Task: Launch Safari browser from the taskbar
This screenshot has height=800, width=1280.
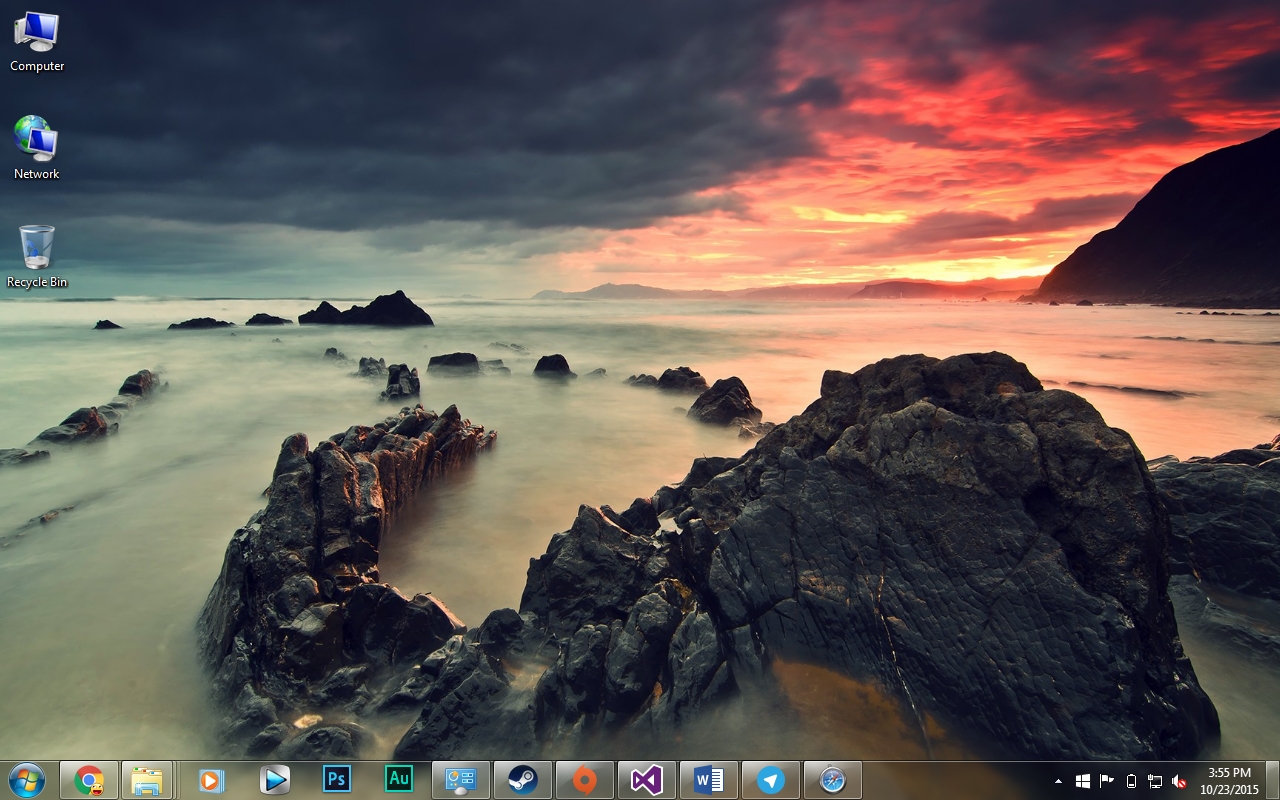Action: [x=833, y=780]
